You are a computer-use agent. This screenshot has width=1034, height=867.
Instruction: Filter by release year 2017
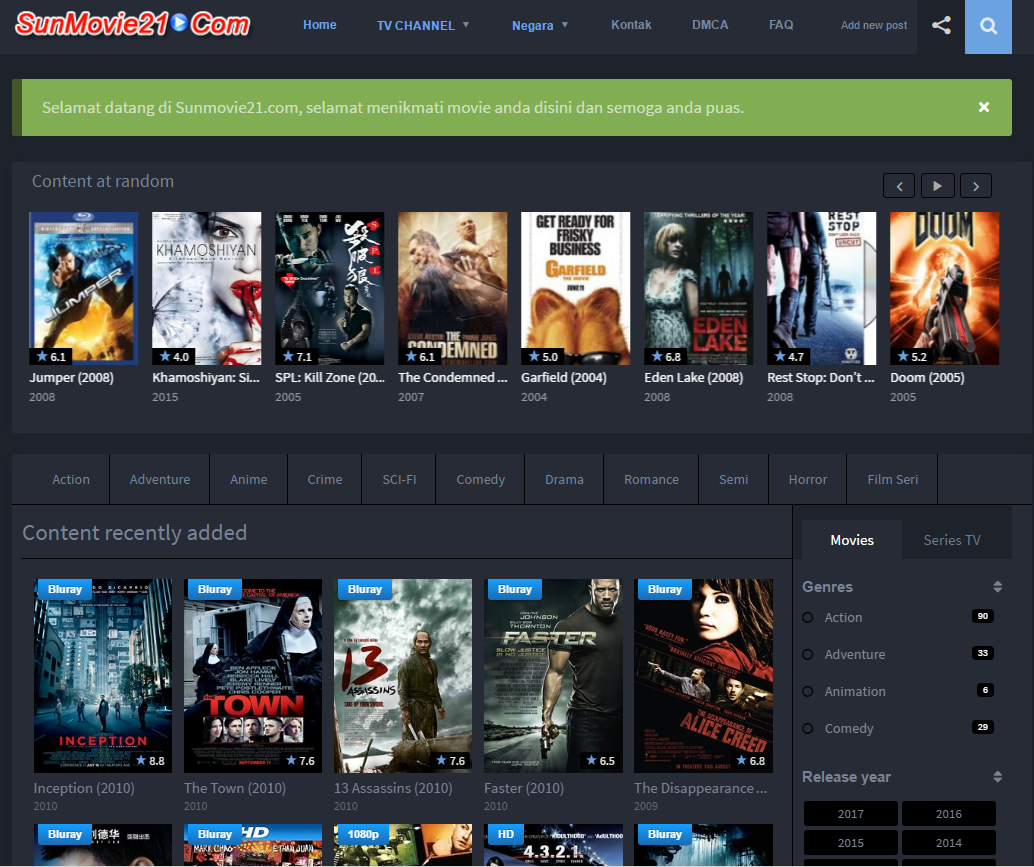[x=851, y=814]
